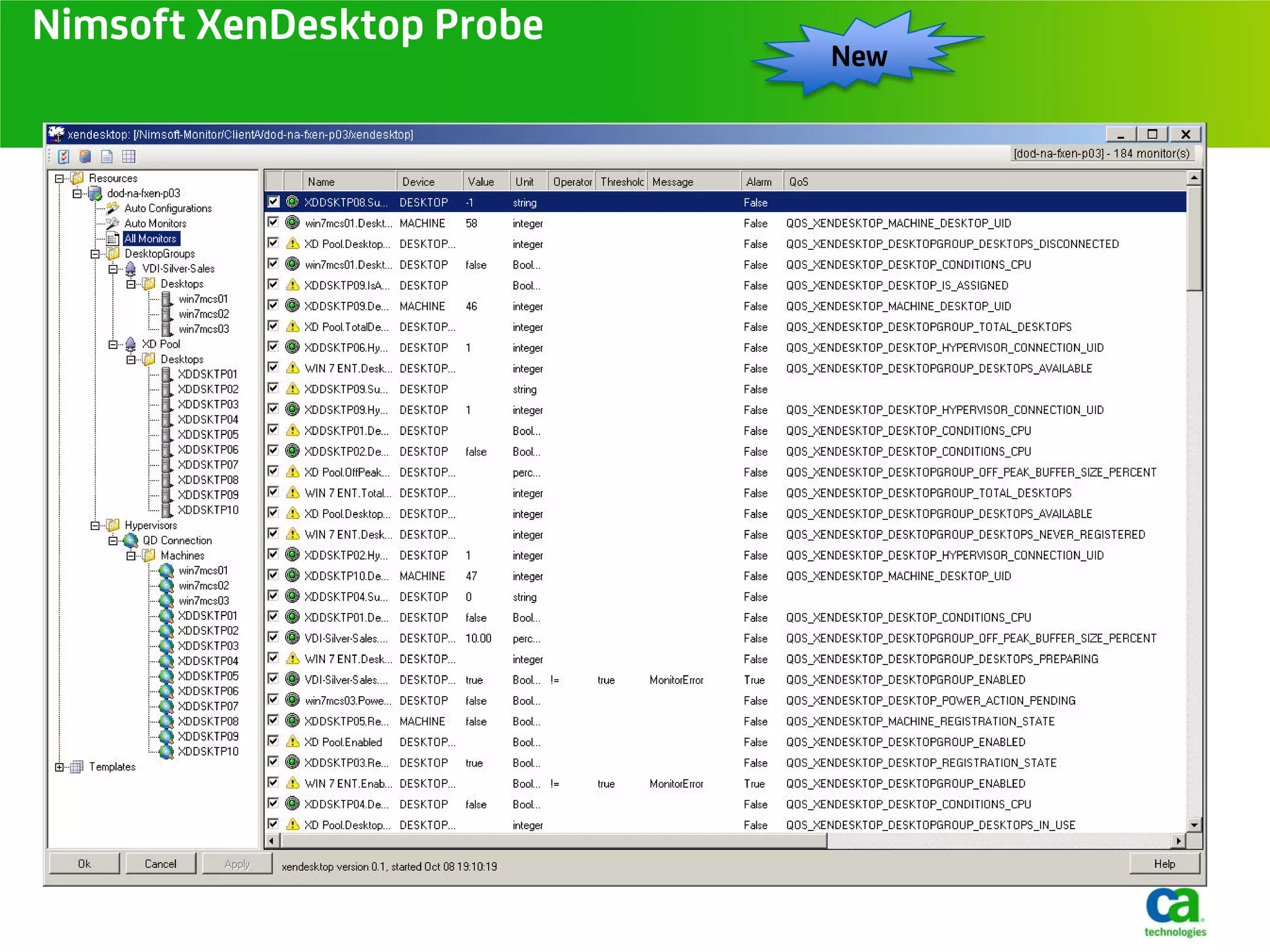Click the grid table toolbar icon

[128, 156]
